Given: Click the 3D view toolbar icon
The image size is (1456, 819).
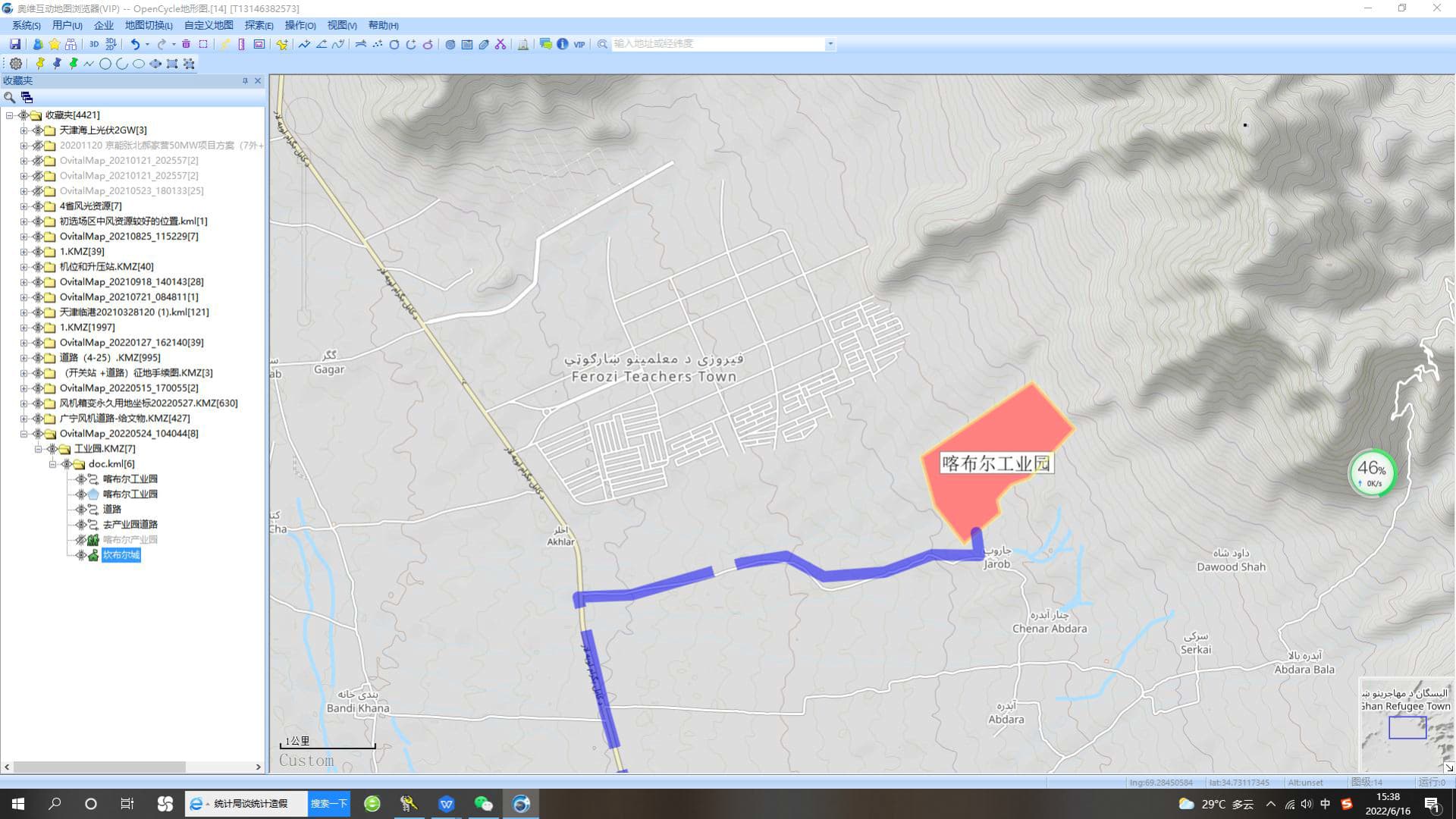Looking at the screenshot, I should pos(94,44).
